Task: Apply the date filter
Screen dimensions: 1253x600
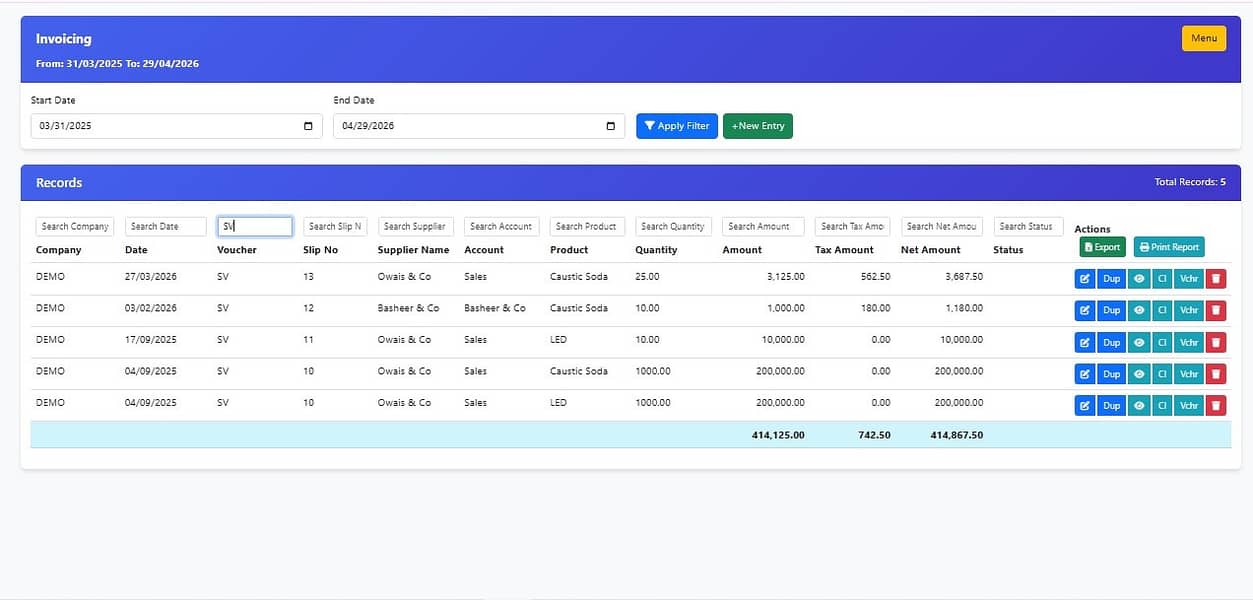Action: pos(677,126)
